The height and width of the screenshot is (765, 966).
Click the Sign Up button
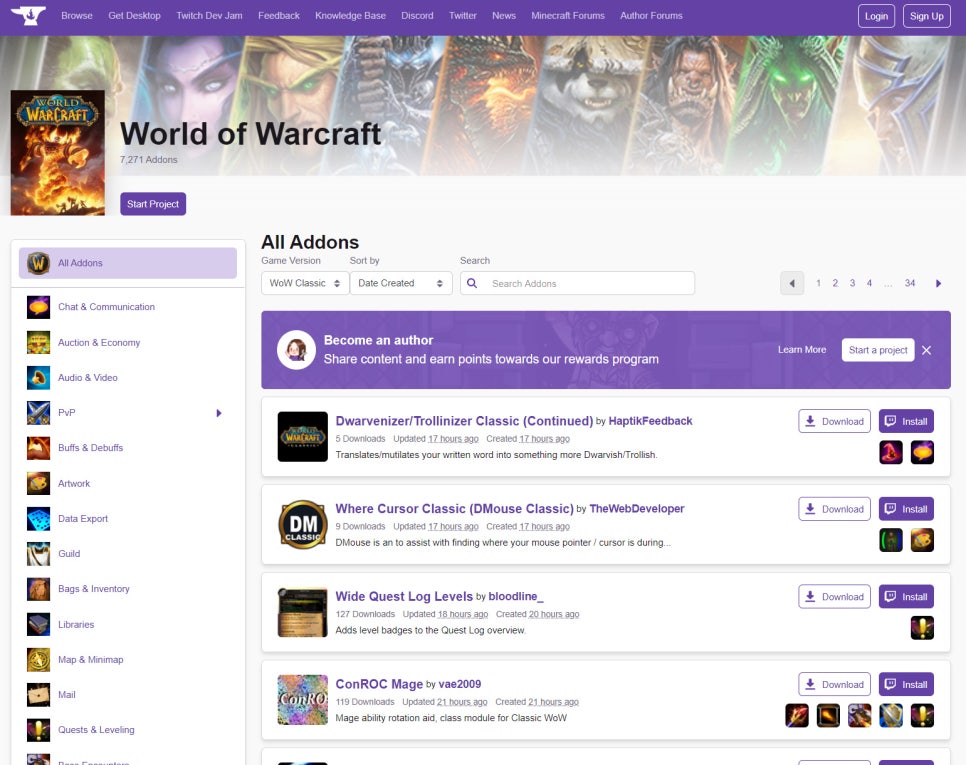(927, 16)
